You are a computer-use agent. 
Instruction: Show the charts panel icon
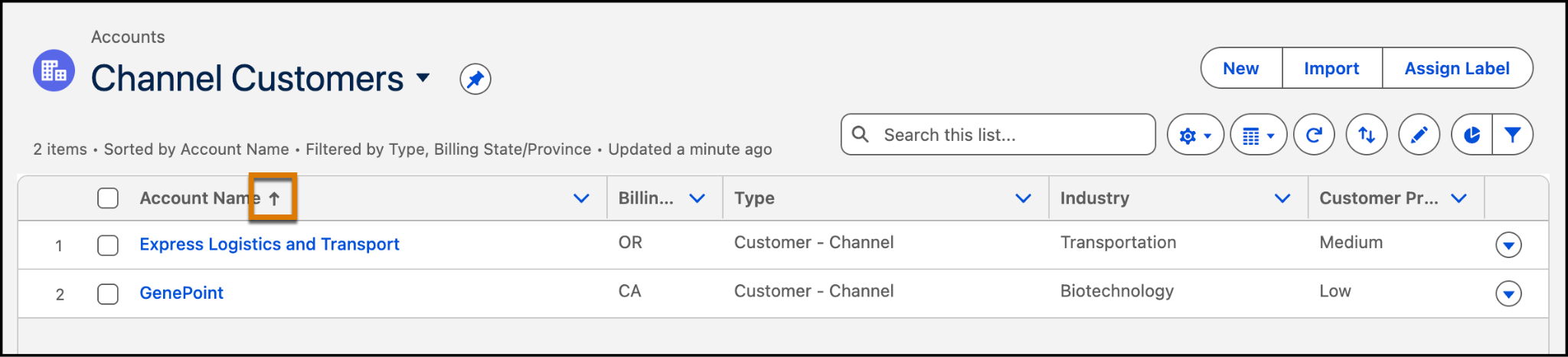click(x=1472, y=135)
